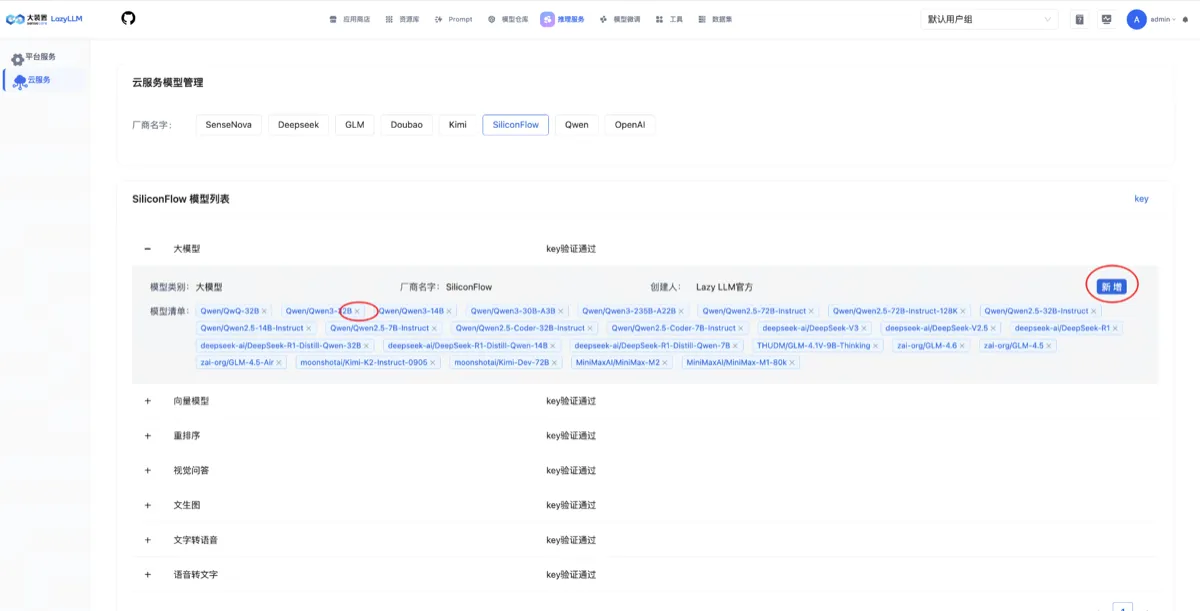Select the OpenAI vendor button

point(630,125)
